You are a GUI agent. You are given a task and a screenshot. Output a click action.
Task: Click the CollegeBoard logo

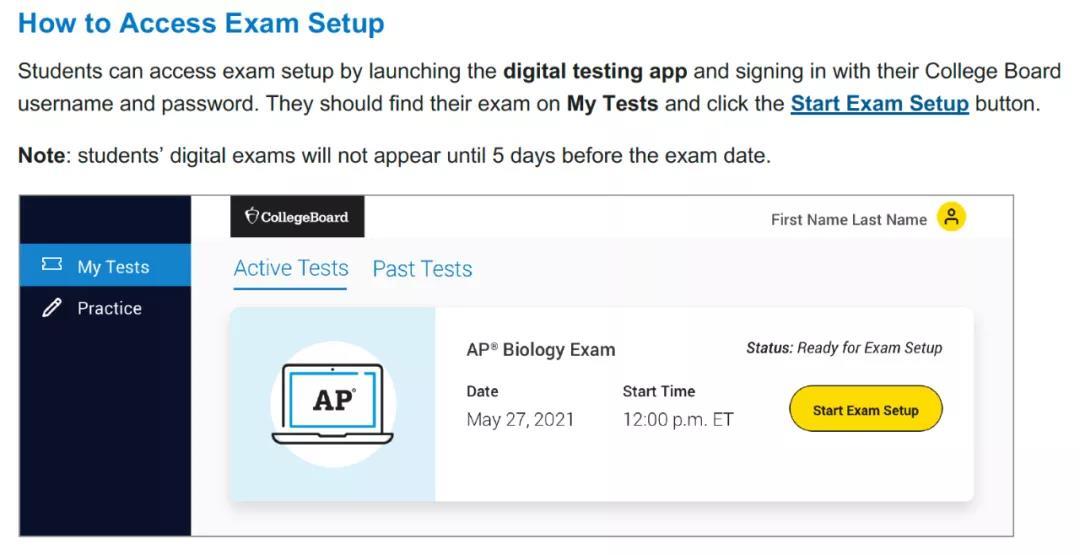(x=297, y=217)
